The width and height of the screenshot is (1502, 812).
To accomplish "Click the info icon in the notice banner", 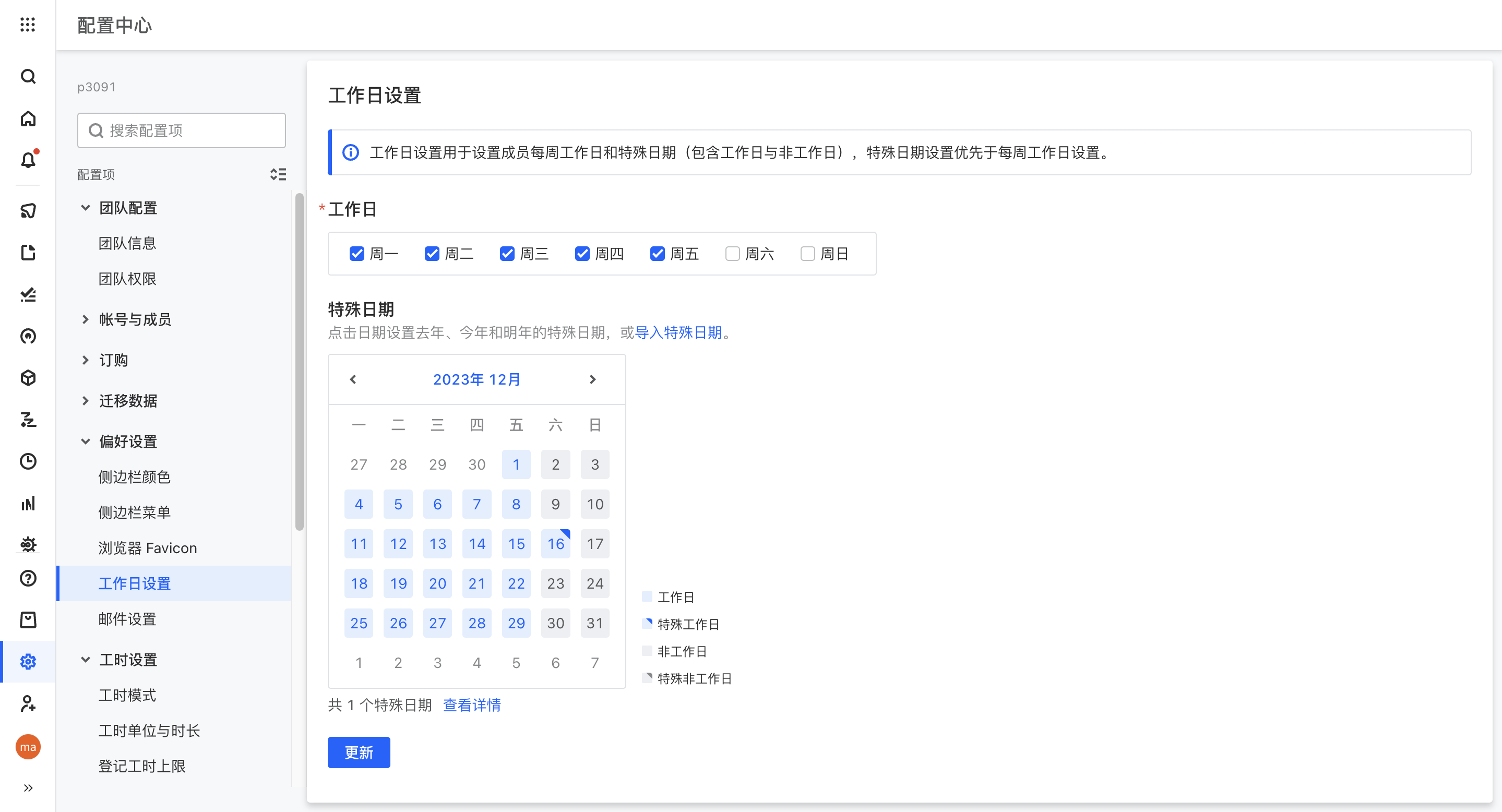I will click(350, 153).
